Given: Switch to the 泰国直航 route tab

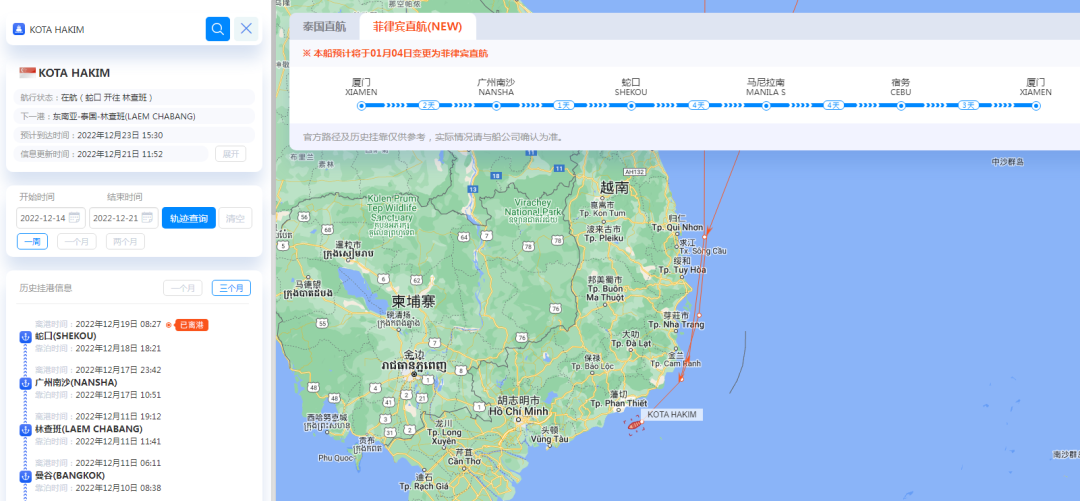Looking at the screenshot, I should (324, 27).
